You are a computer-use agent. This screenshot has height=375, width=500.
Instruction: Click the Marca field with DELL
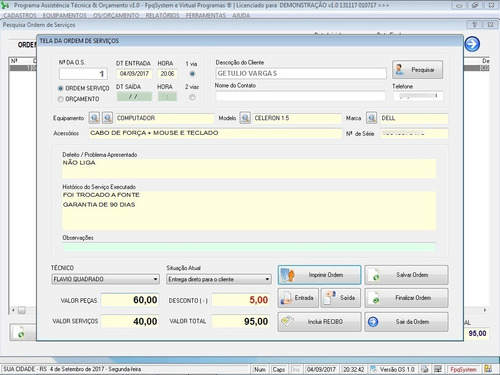click(414, 118)
